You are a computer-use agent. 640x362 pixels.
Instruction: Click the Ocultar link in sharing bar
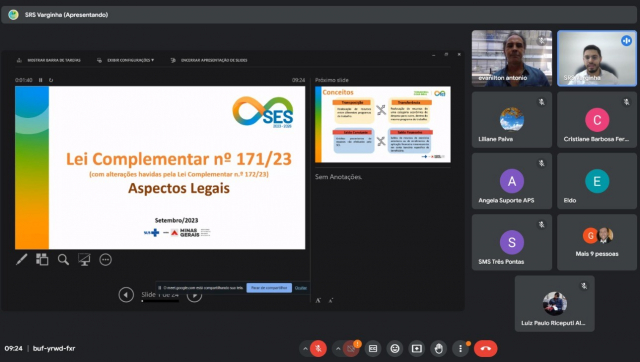click(301, 288)
